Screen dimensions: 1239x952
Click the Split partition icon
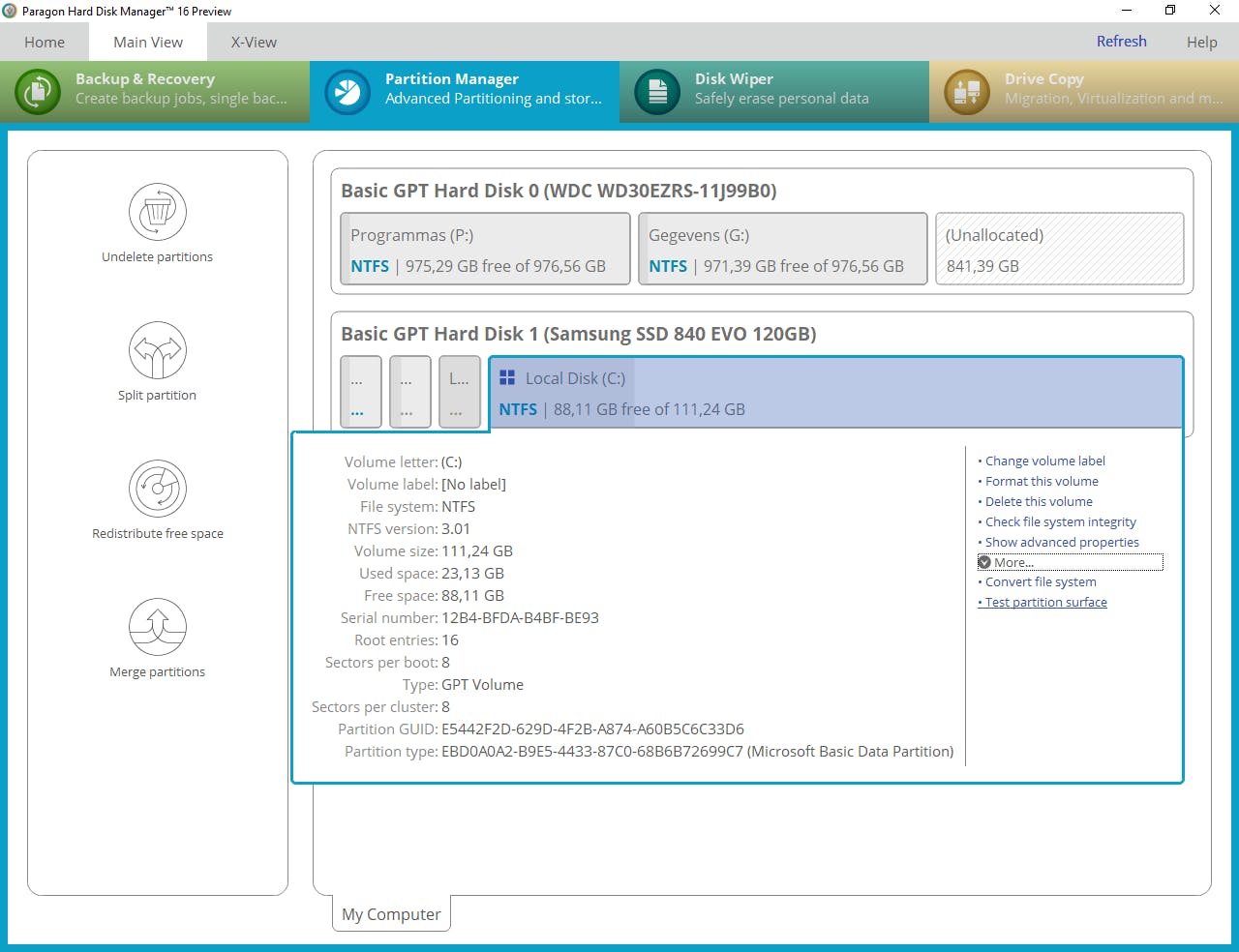tap(158, 350)
